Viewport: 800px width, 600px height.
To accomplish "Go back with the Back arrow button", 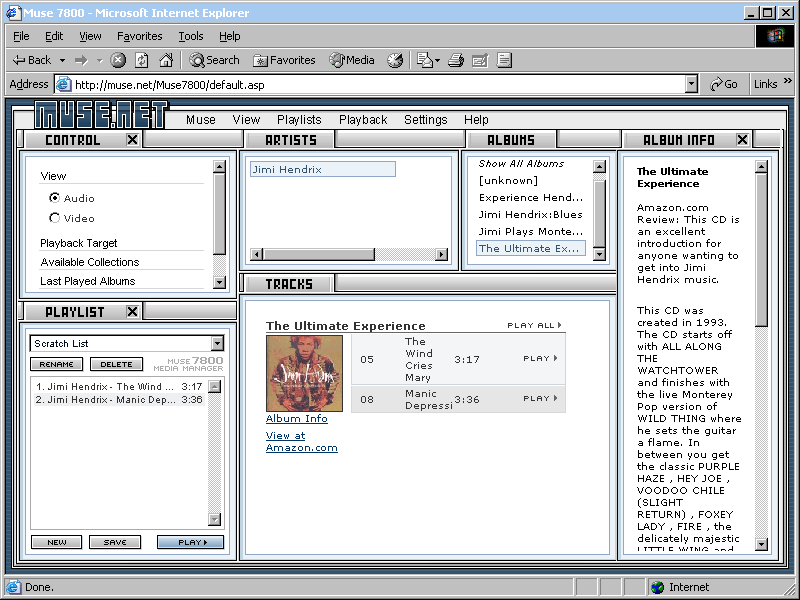I will [x=32, y=60].
